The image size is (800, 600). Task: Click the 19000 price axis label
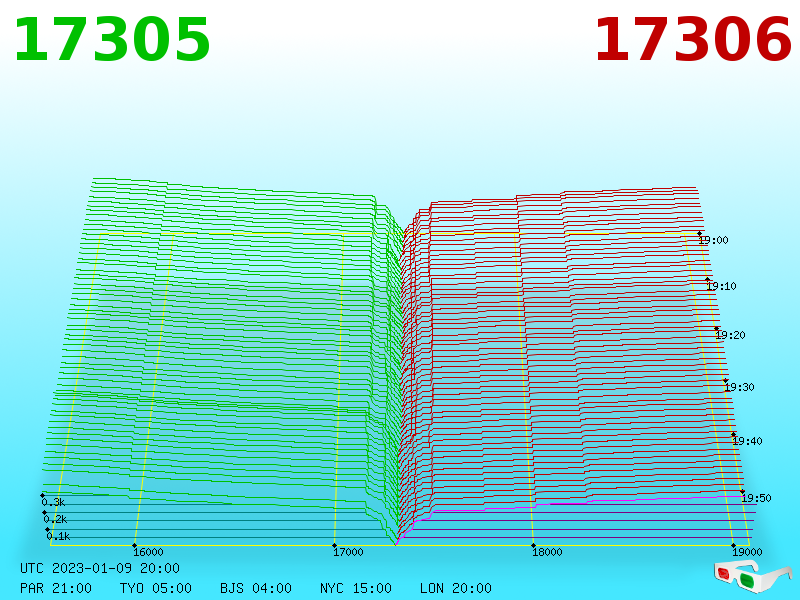tap(747, 552)
